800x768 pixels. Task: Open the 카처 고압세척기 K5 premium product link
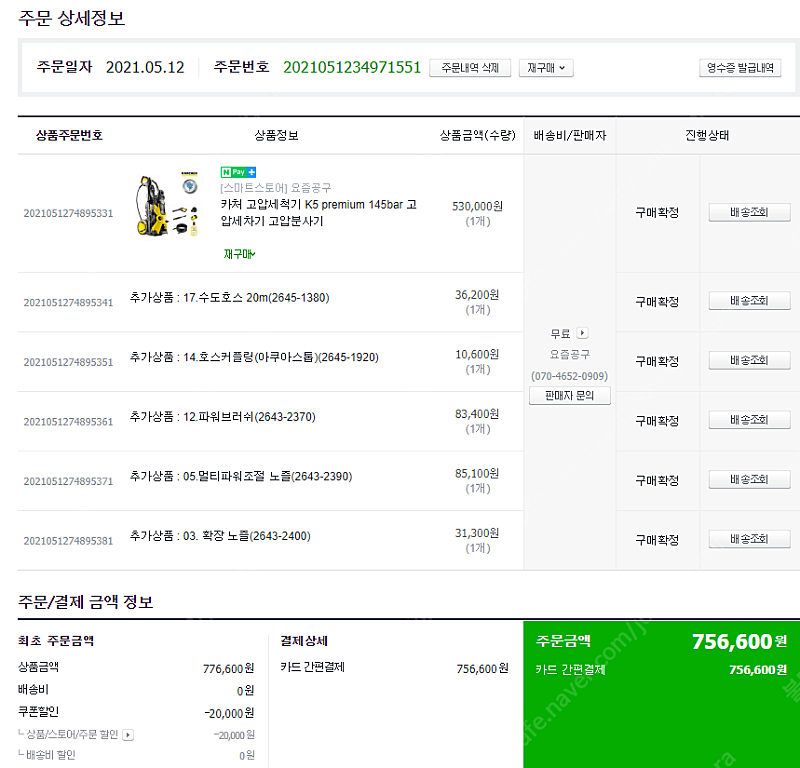click(318, 213)
